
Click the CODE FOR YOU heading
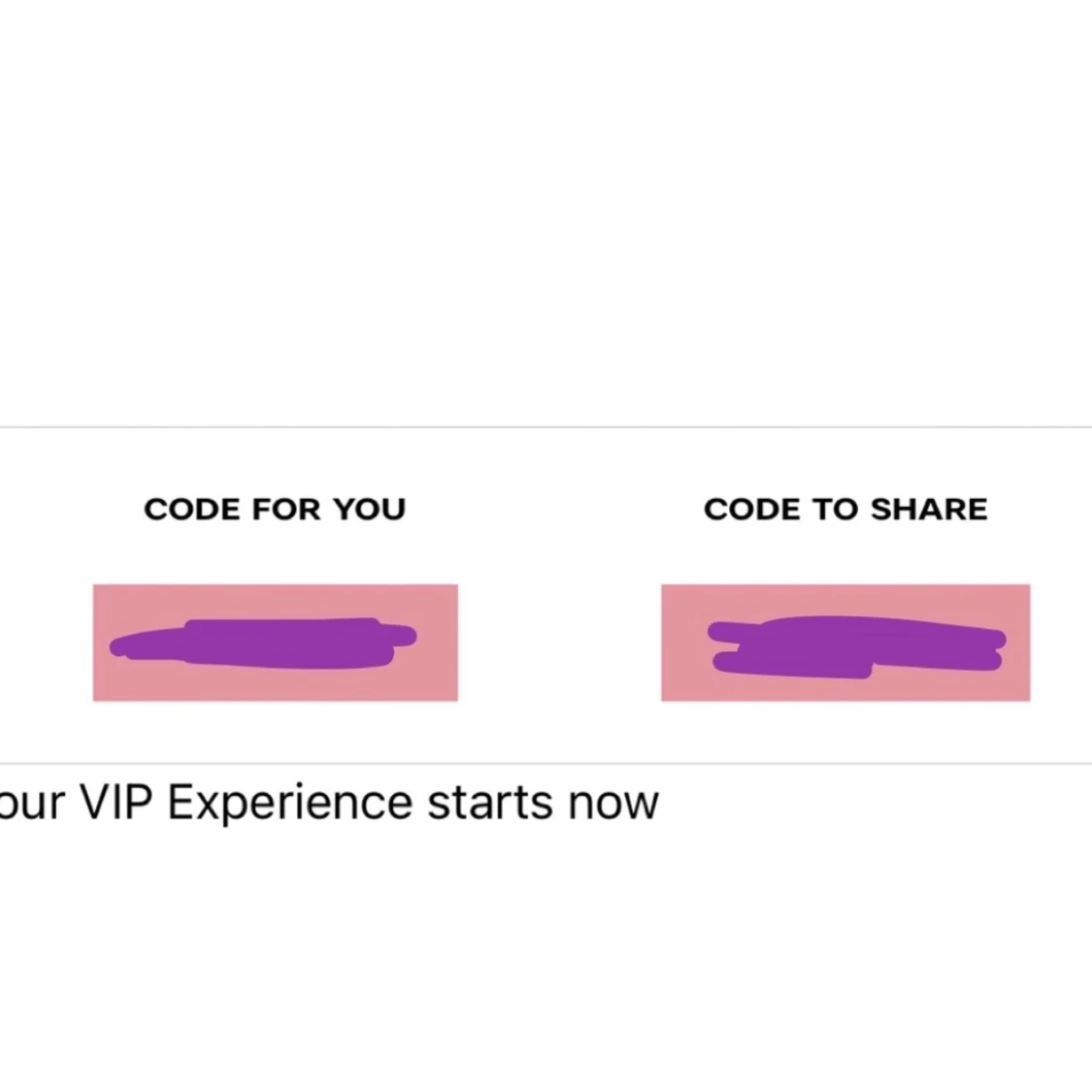coord(275,509)
